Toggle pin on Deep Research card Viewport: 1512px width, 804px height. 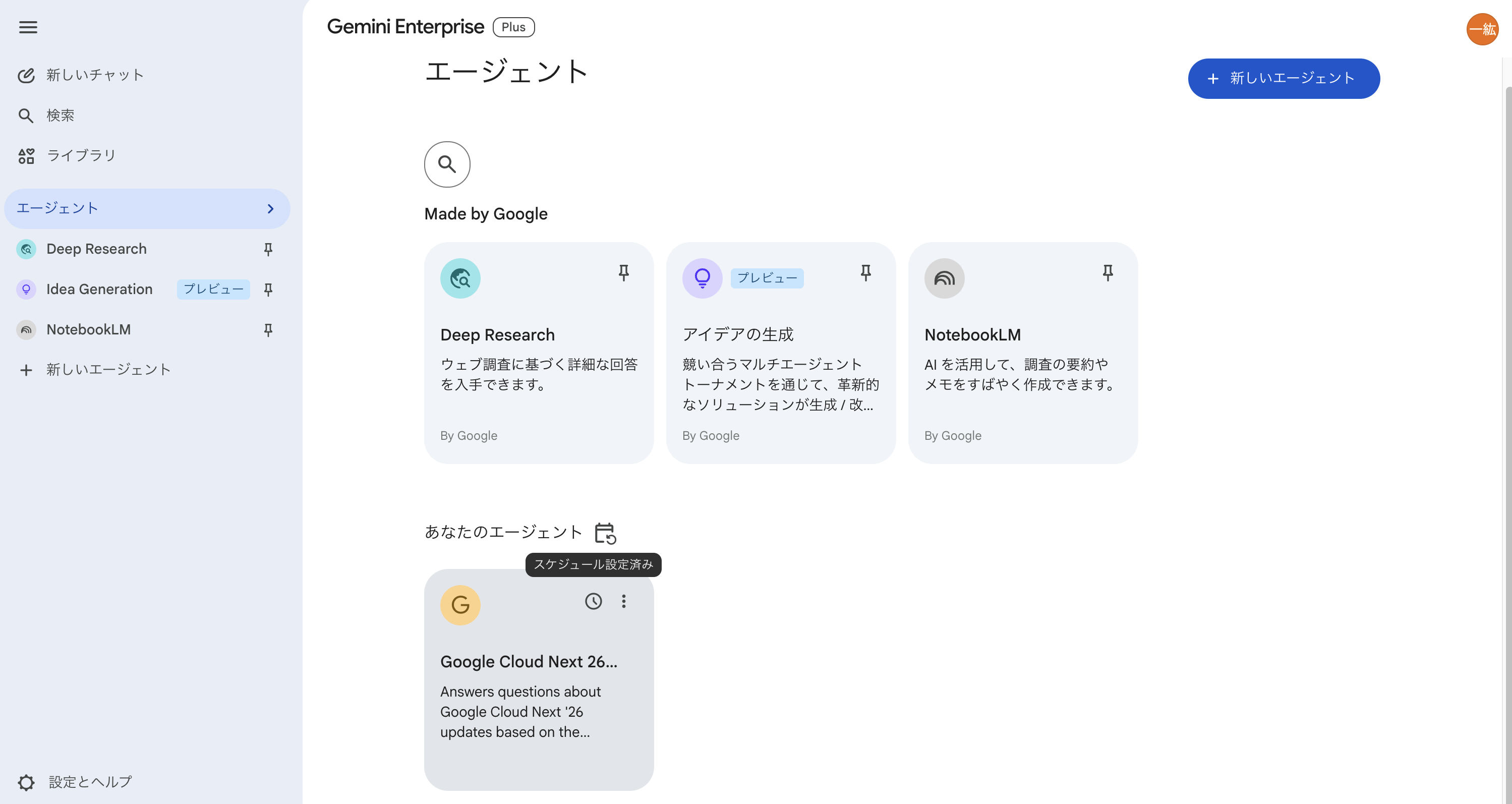coord(623,273)
